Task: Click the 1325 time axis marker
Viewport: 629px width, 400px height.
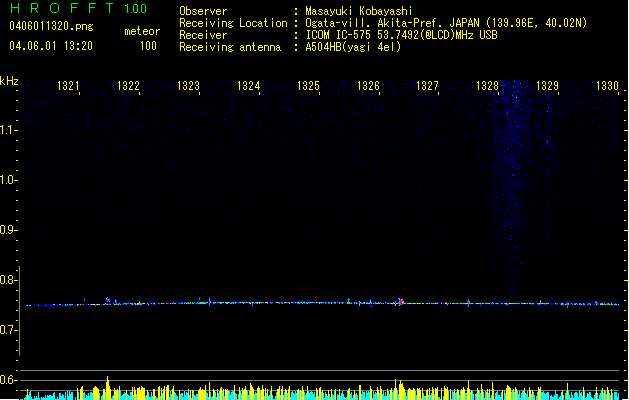Action: (308, 86)
